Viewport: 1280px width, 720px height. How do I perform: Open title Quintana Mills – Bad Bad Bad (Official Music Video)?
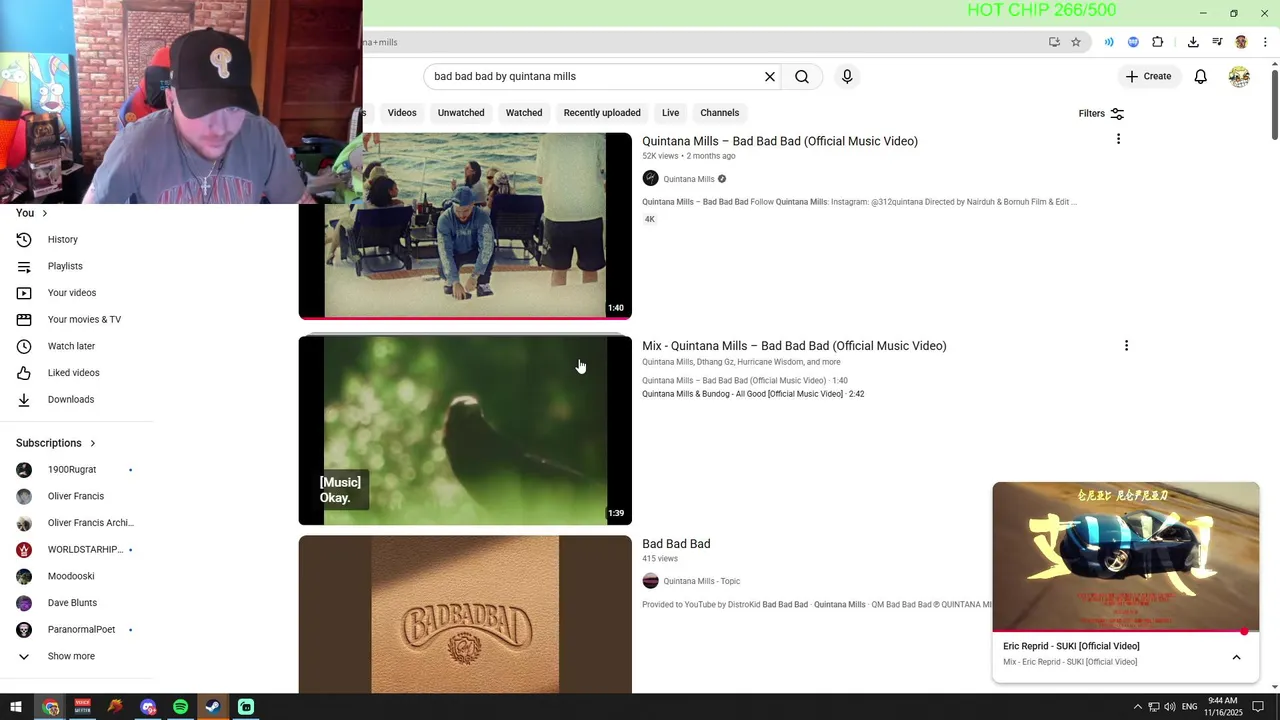tap(780, 141)
